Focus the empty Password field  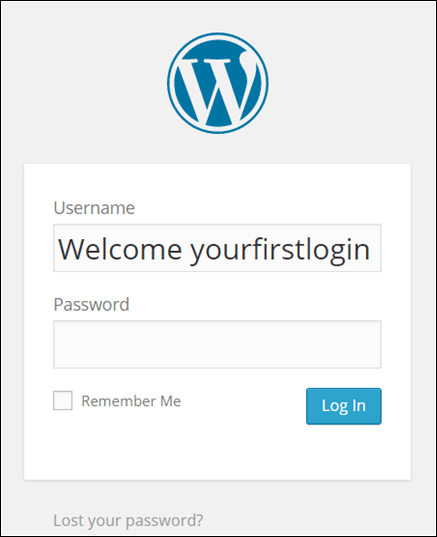click(217, 345)
